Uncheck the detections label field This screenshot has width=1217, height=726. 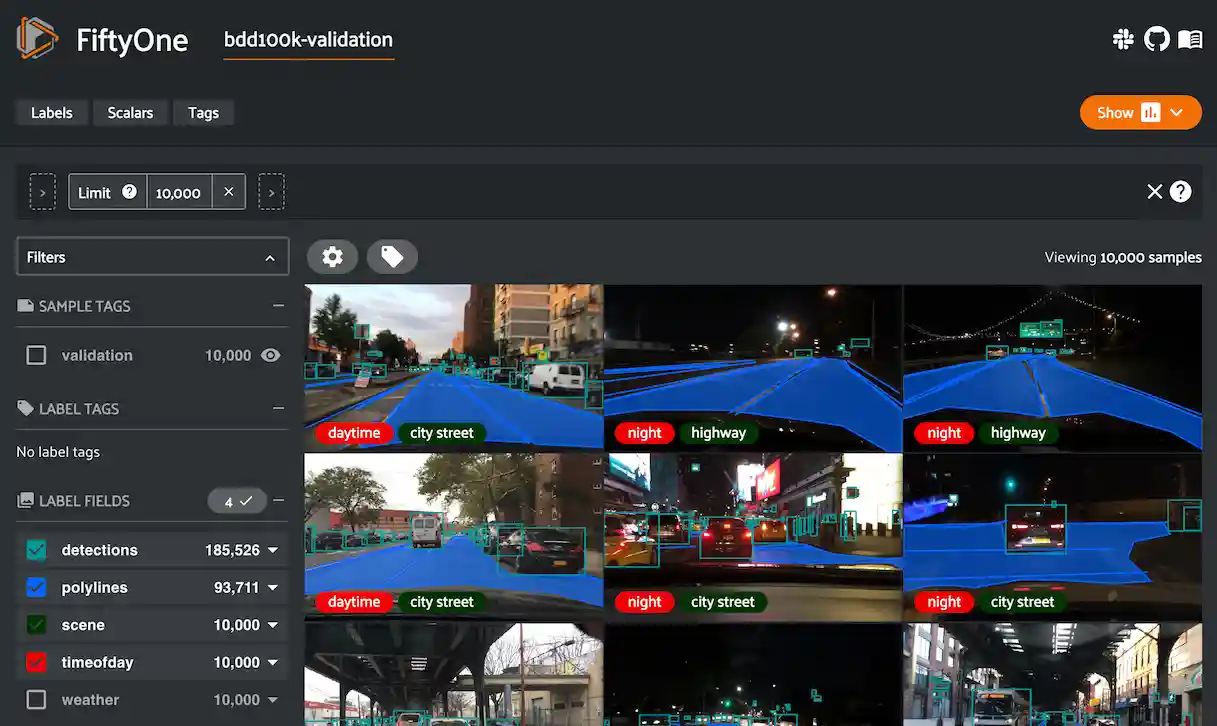pyautogui.click(x=36, y=550)
